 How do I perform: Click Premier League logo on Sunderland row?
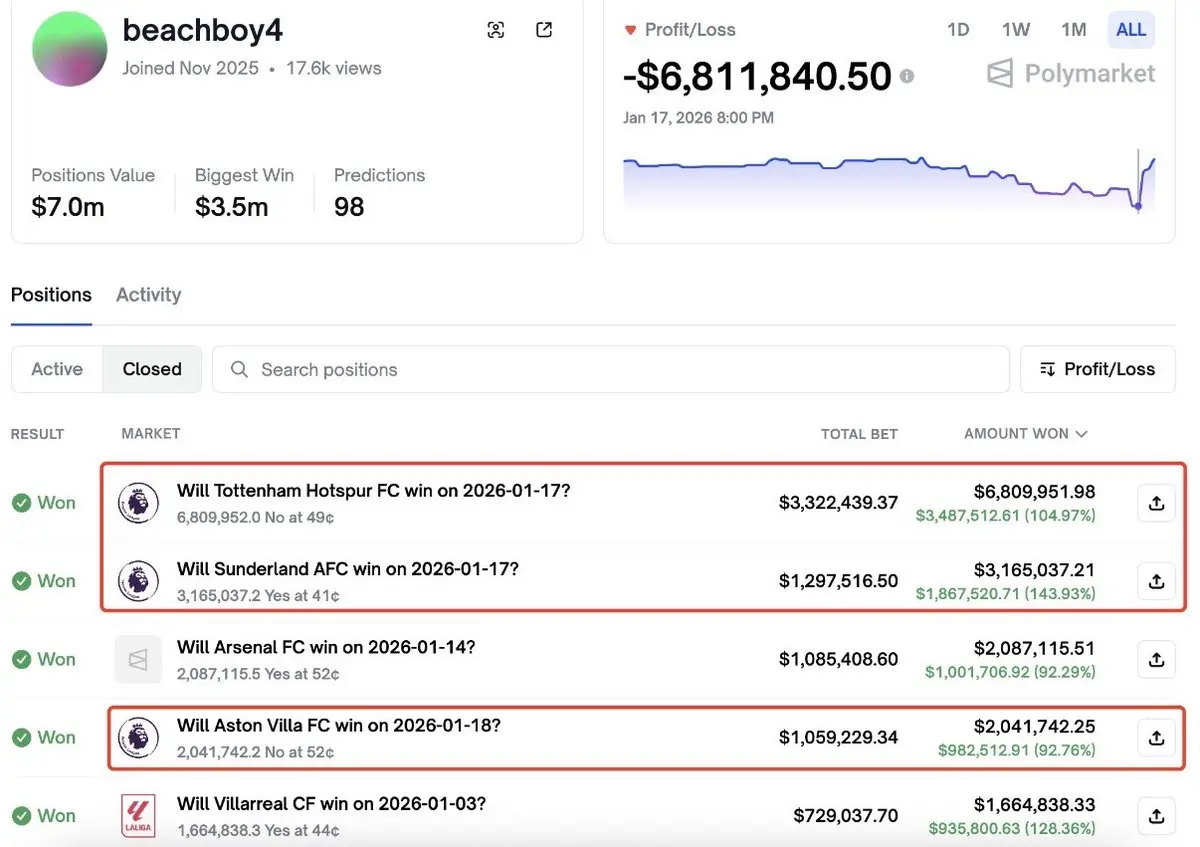point(138,581)
